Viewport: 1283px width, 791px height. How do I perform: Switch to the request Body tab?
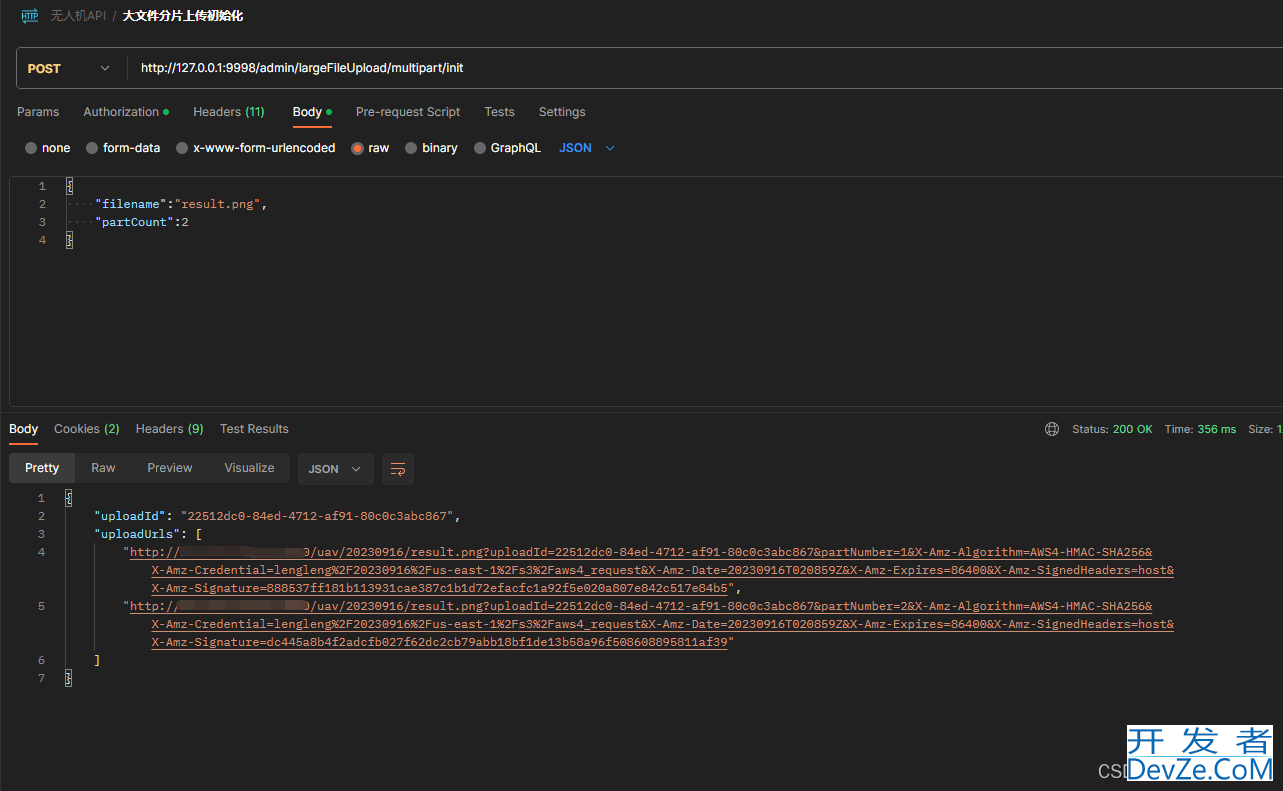[312, 112]
